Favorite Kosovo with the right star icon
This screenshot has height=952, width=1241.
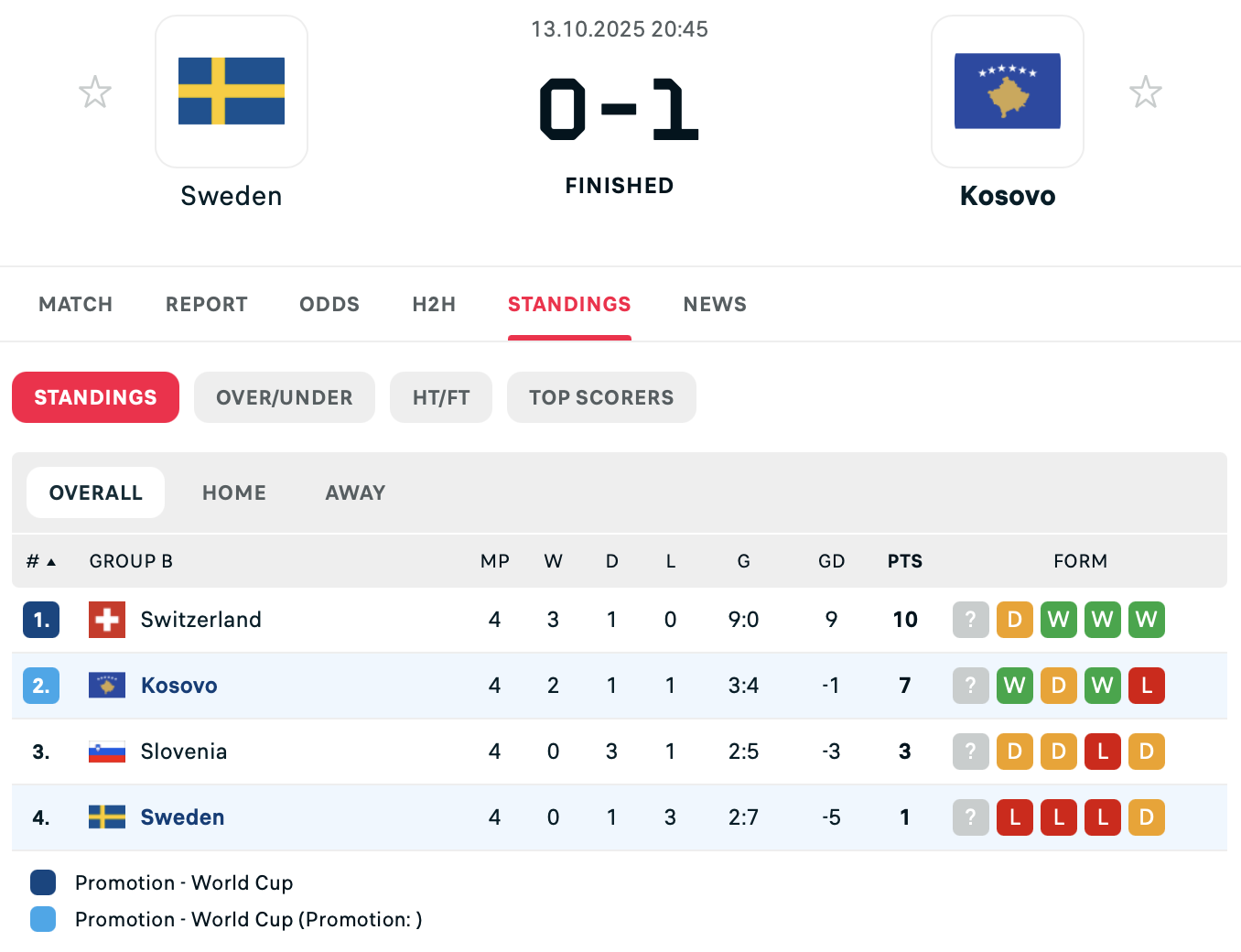1145,92
